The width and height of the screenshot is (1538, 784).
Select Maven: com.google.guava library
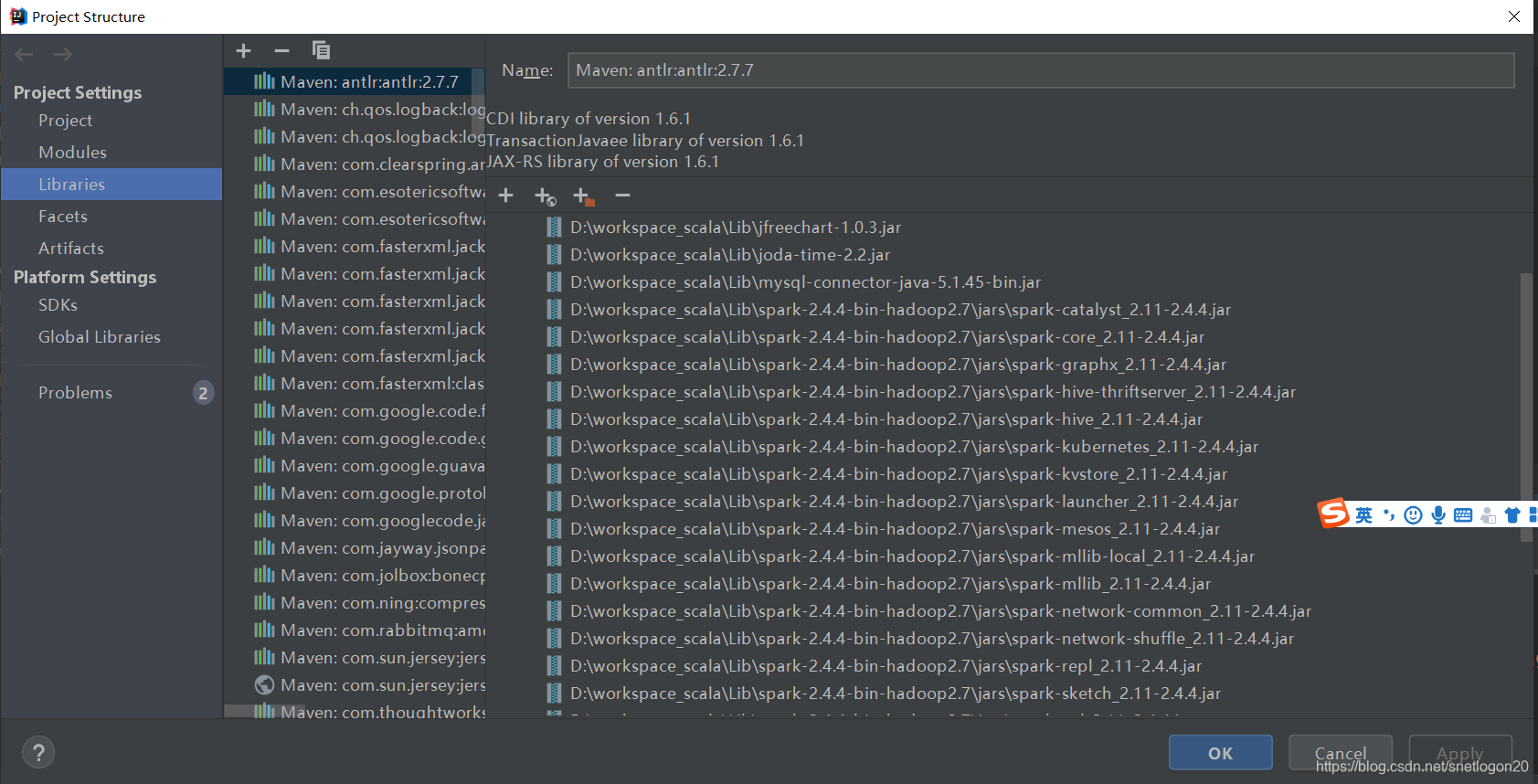click(x=355, y=465)
